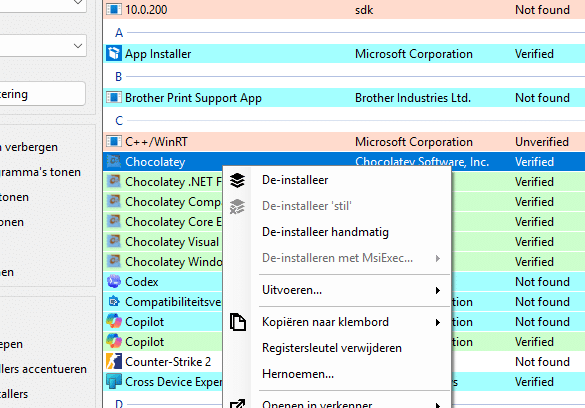The image size is (585, 408).
Task: Click the sidebar field ending in 'tering'
Action: coord(42,94)
